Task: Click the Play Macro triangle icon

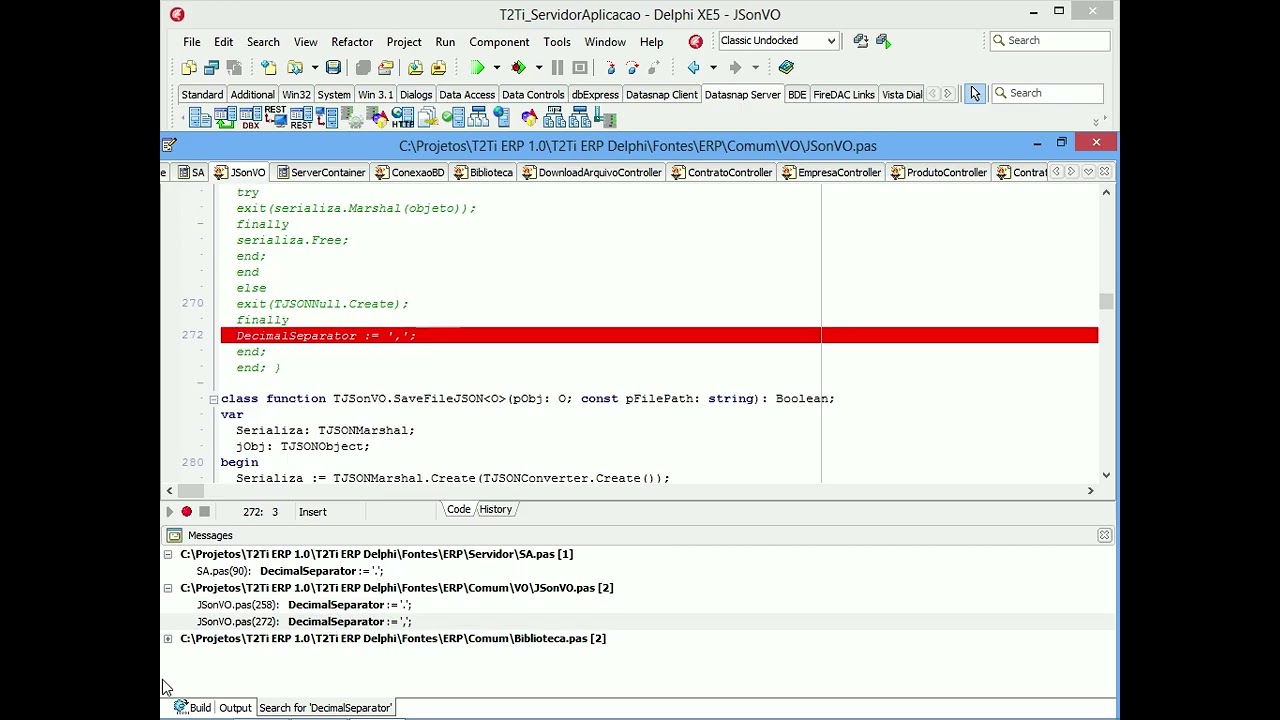Action: click(169, 511)
